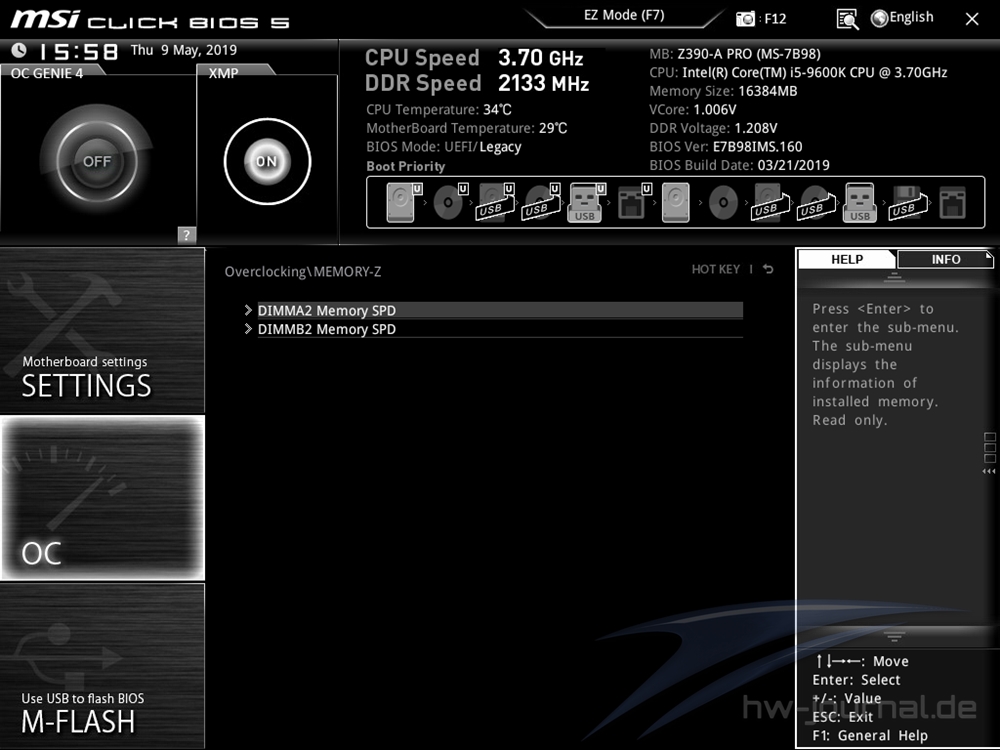Close the BIOS with the X icon
1000x750 pixels.
tap(972, 19)
